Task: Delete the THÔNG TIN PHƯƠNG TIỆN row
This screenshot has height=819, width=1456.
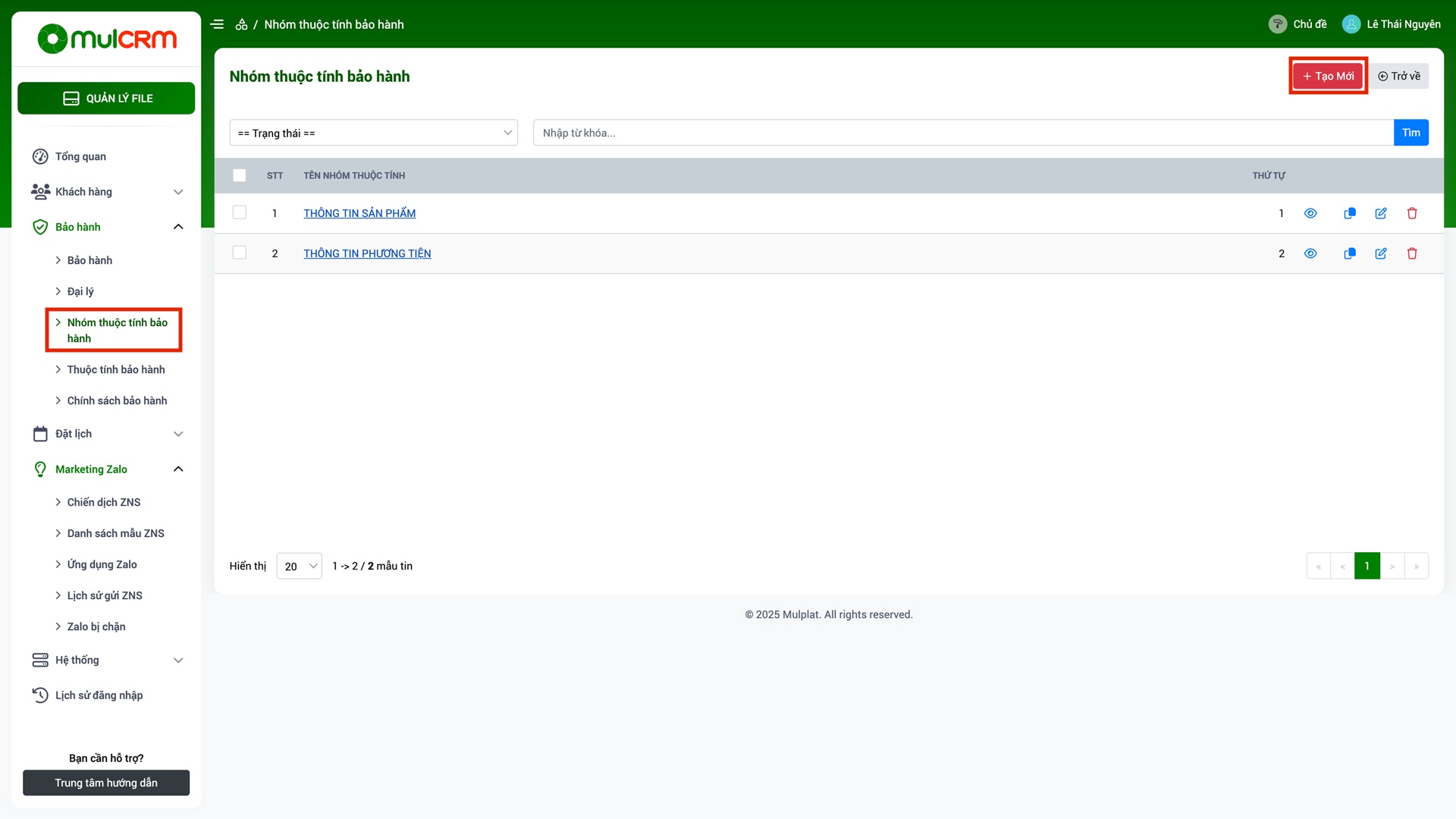Action: [1412, 253]
